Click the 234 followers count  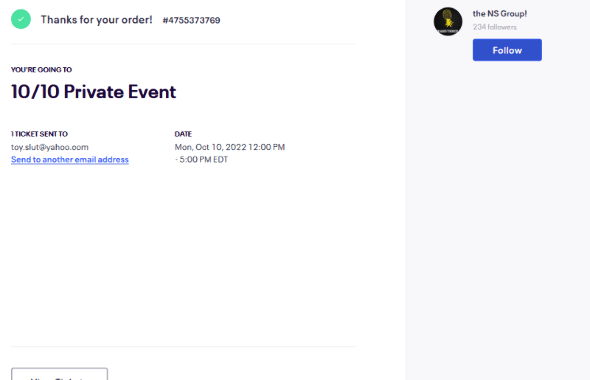pos(494,27)
